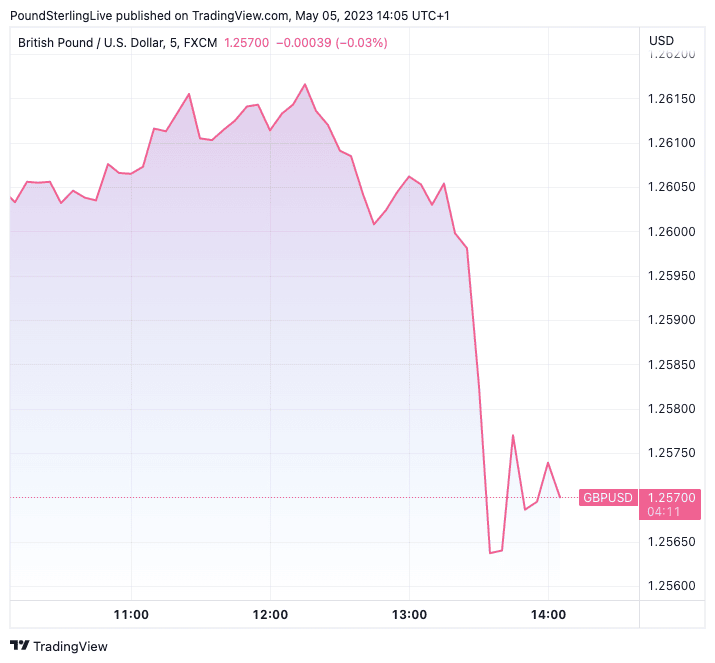The width and height of the screenshot is (715, 663).
Task: Click the 1.26000 price axis label
Action: (672, 231)
